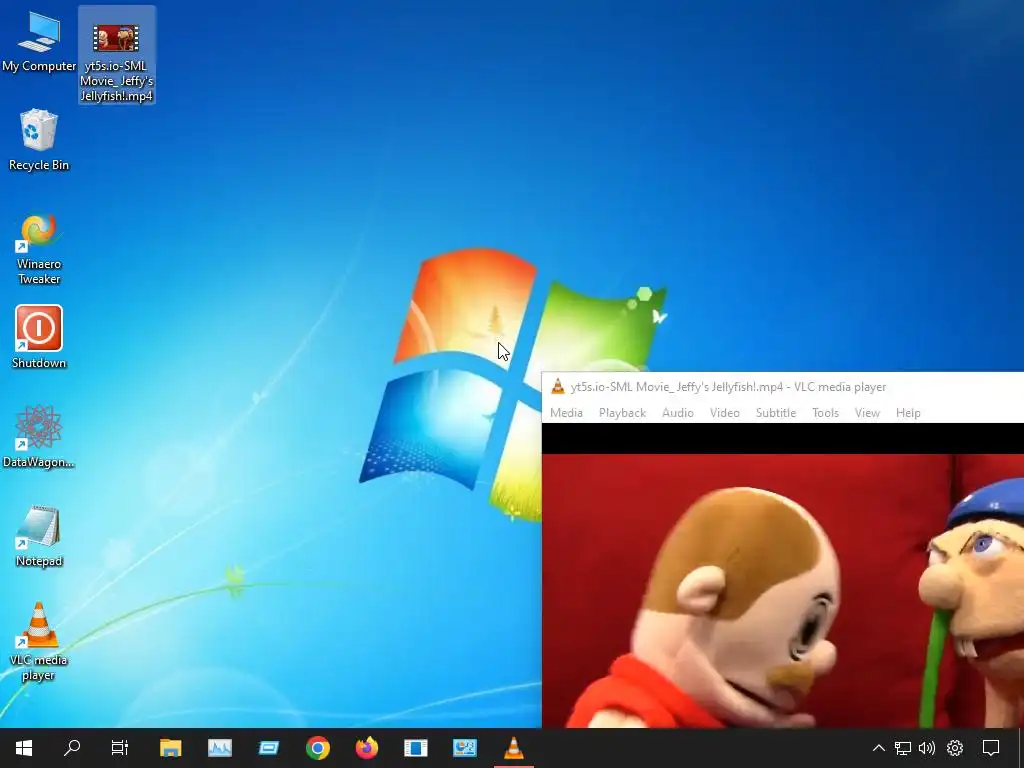Viewport: 1024px width, 768px height.
Task: Click the playing video frame in VLC
Action: tap(783, 590)
